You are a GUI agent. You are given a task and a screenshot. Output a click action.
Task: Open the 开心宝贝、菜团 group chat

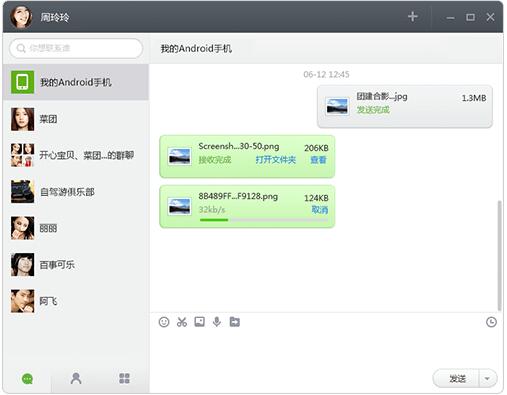coord(76,155)
